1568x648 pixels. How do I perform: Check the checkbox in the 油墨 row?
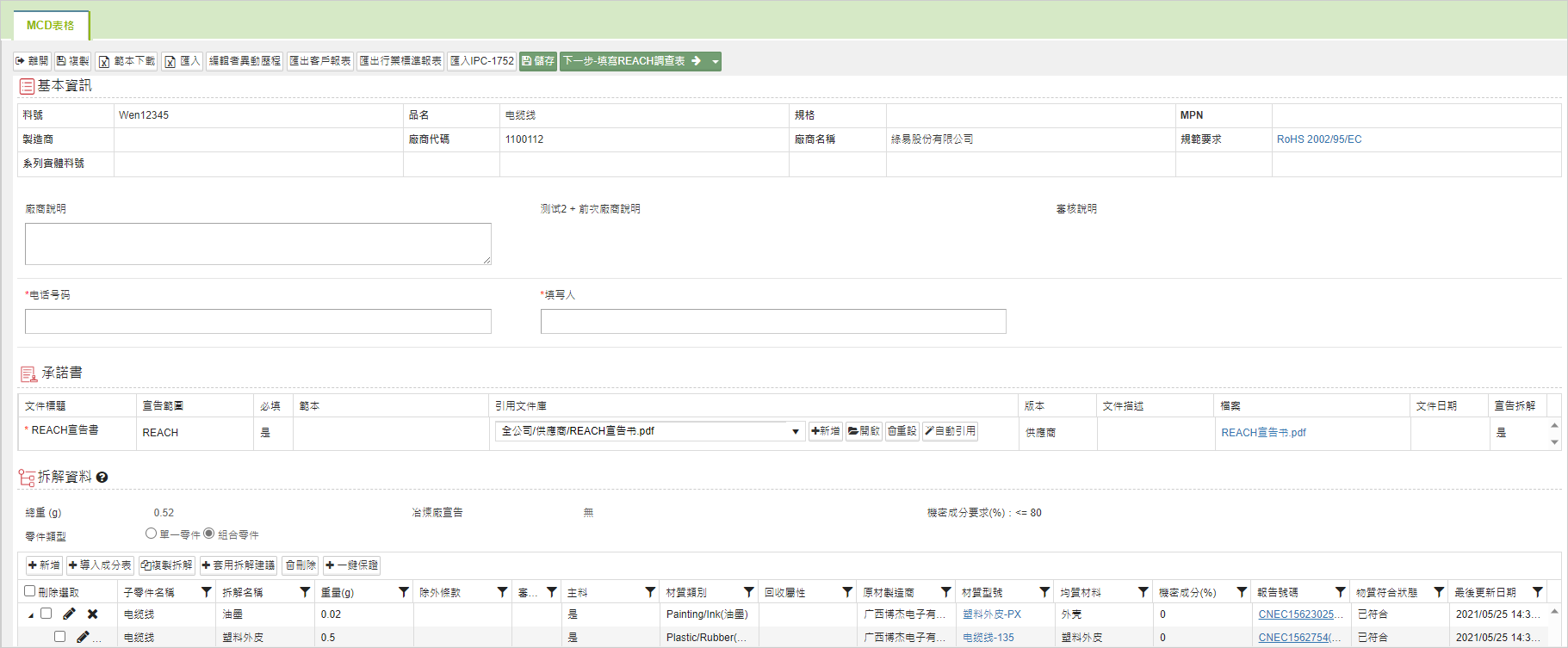point(46,614)
